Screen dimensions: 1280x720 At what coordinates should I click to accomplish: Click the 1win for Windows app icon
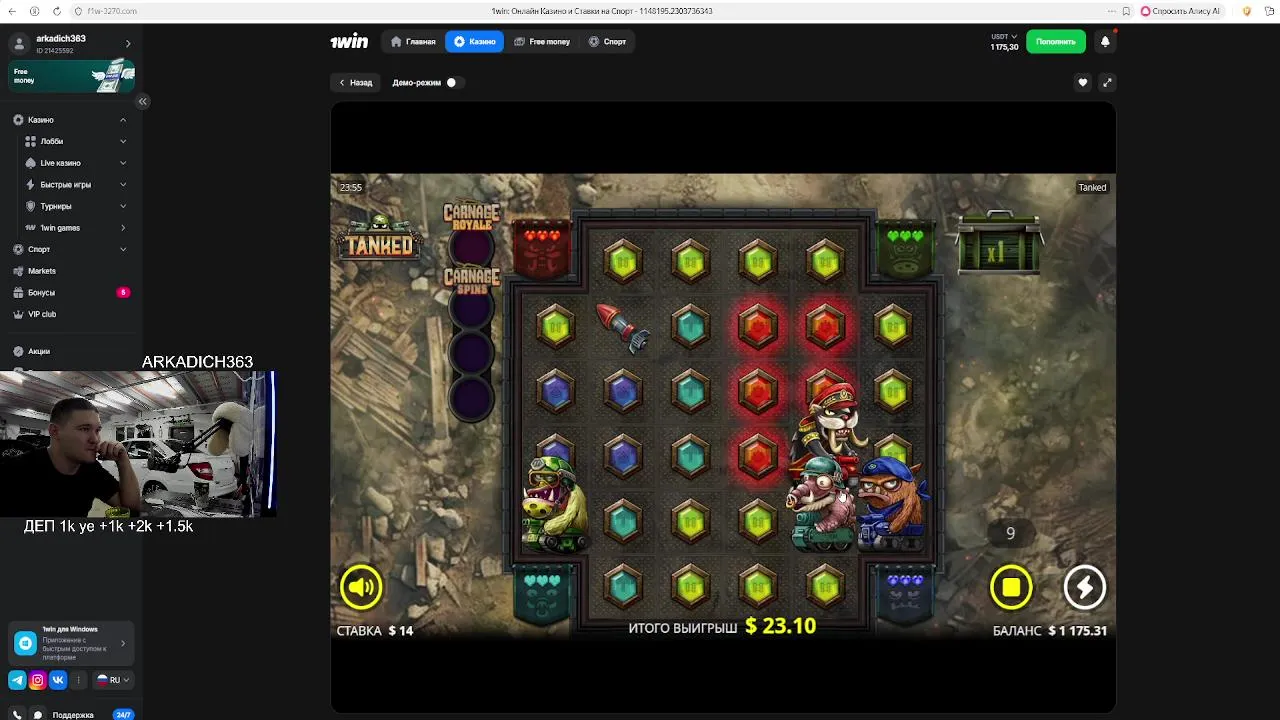pos(25,644)
